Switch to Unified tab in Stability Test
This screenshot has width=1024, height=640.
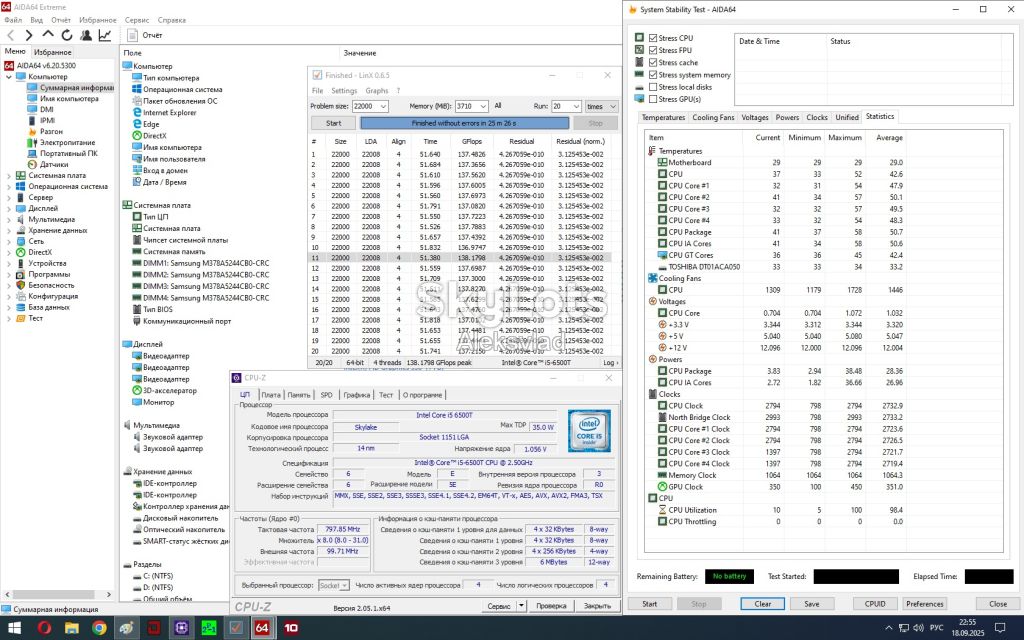tap(846, 118)
